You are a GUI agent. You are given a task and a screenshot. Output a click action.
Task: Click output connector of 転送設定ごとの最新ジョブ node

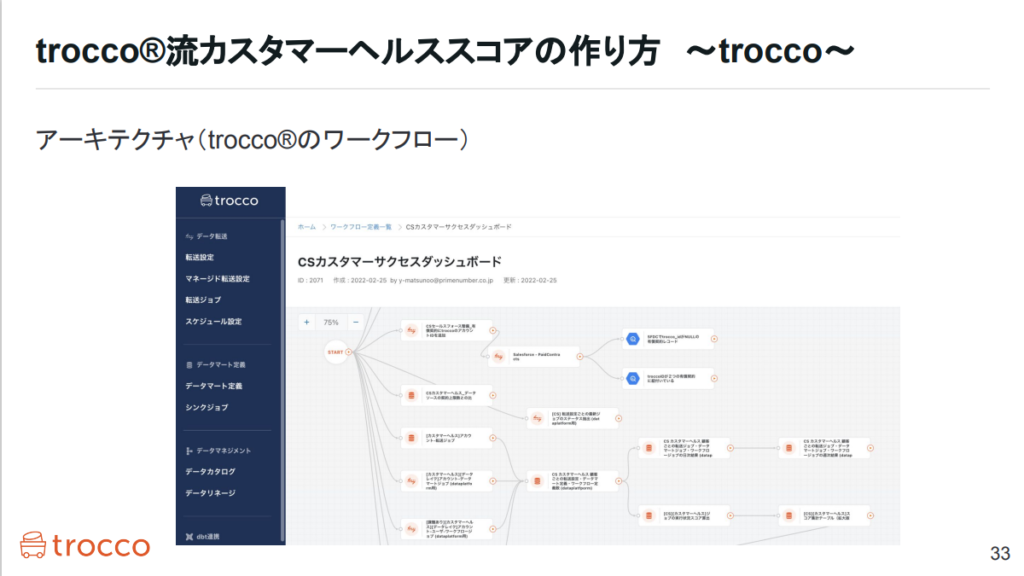click(x=618, y=418)
